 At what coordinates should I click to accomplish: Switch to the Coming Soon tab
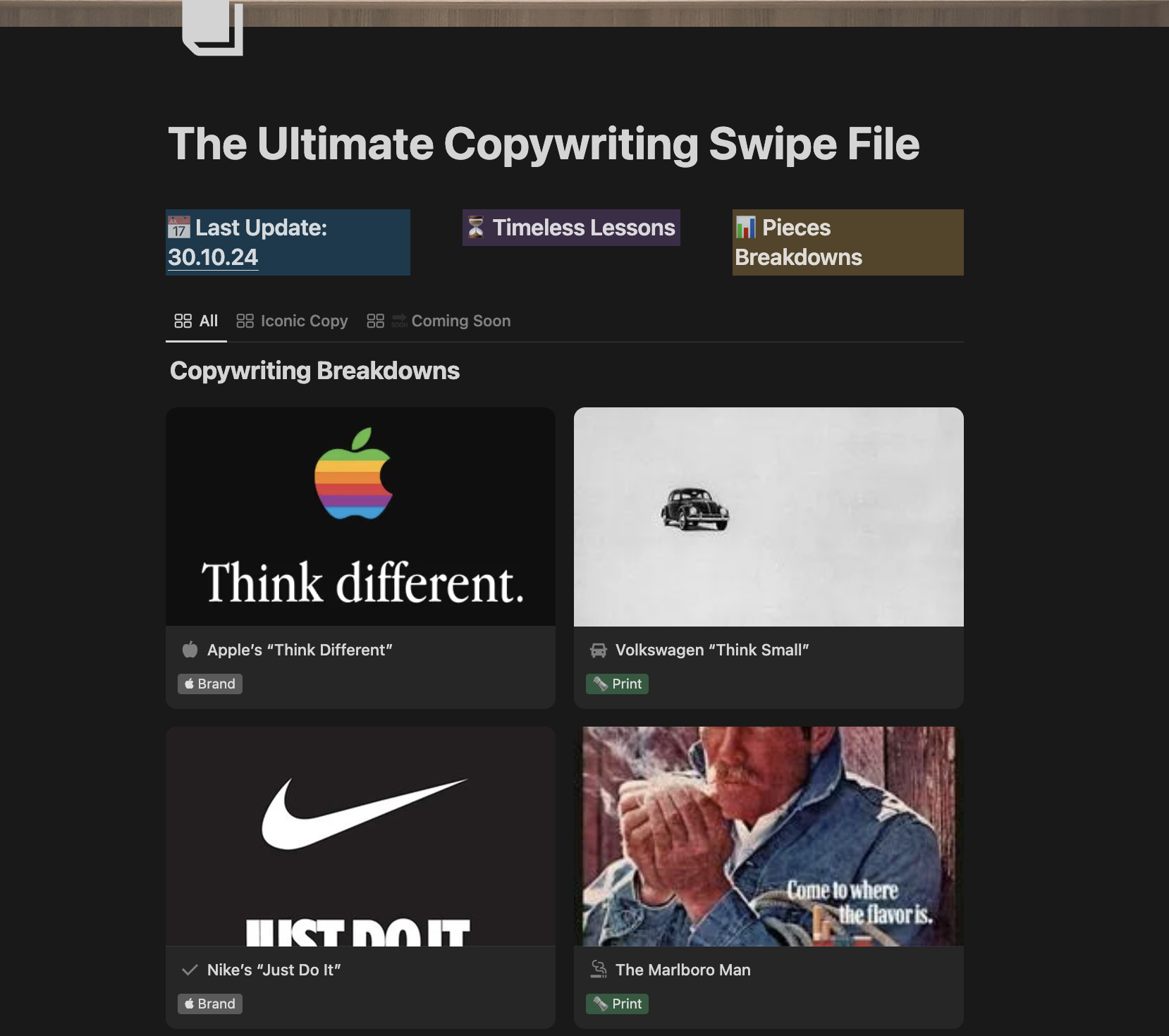[461, 321]
